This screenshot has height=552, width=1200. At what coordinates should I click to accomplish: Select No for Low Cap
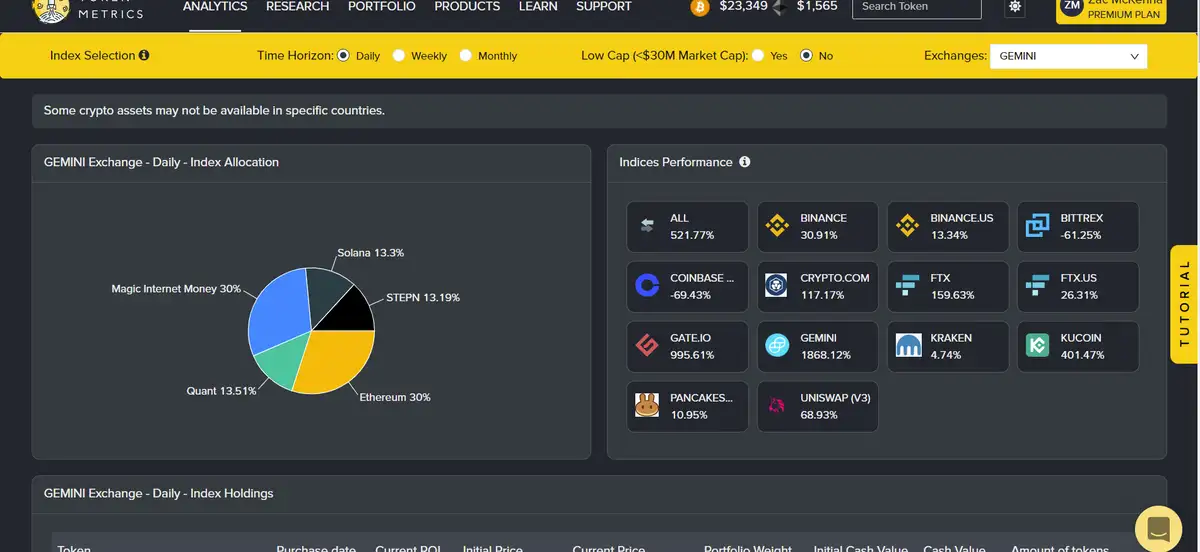tap(806, 56)
